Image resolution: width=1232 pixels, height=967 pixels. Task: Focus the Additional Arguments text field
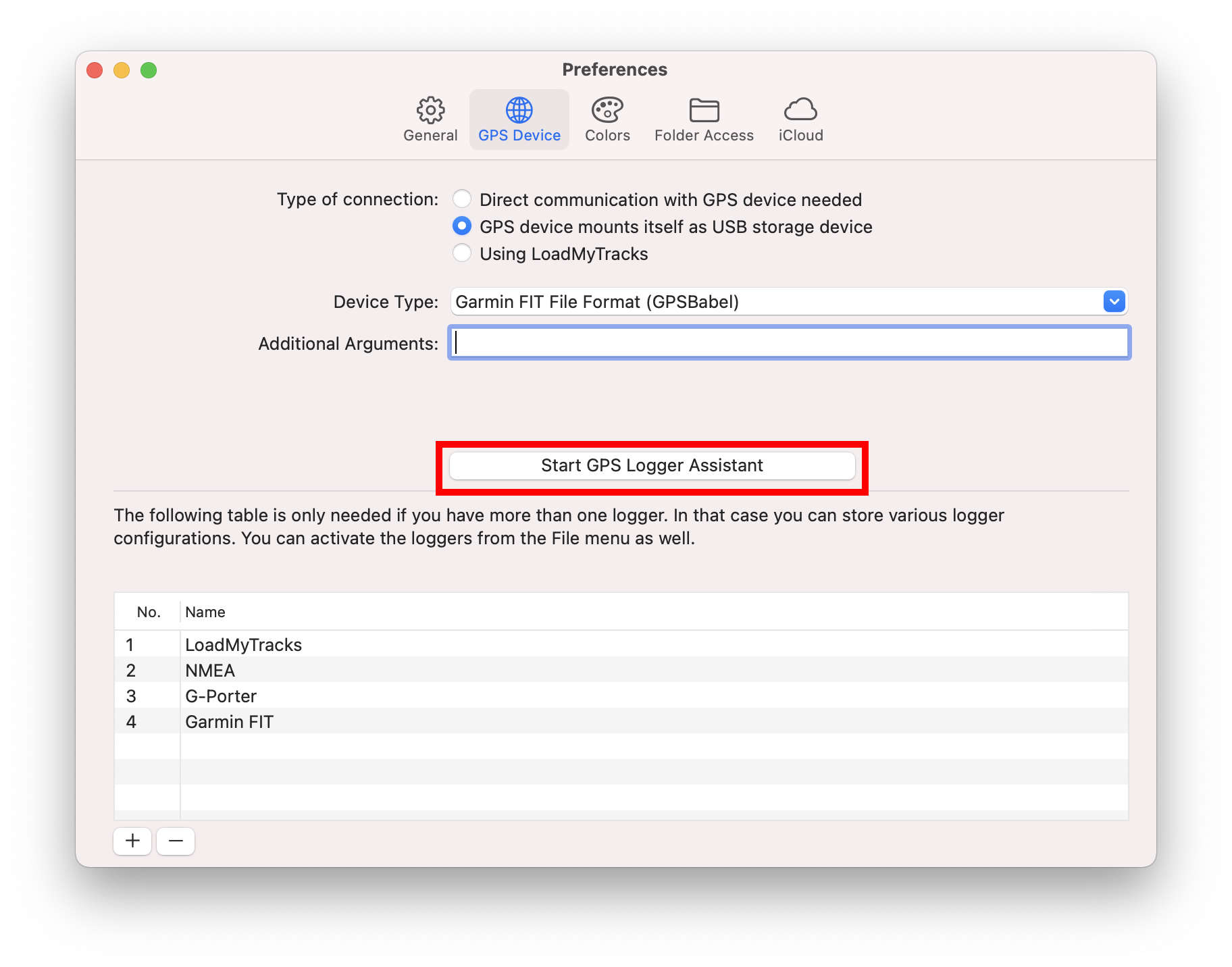point(789,343)
